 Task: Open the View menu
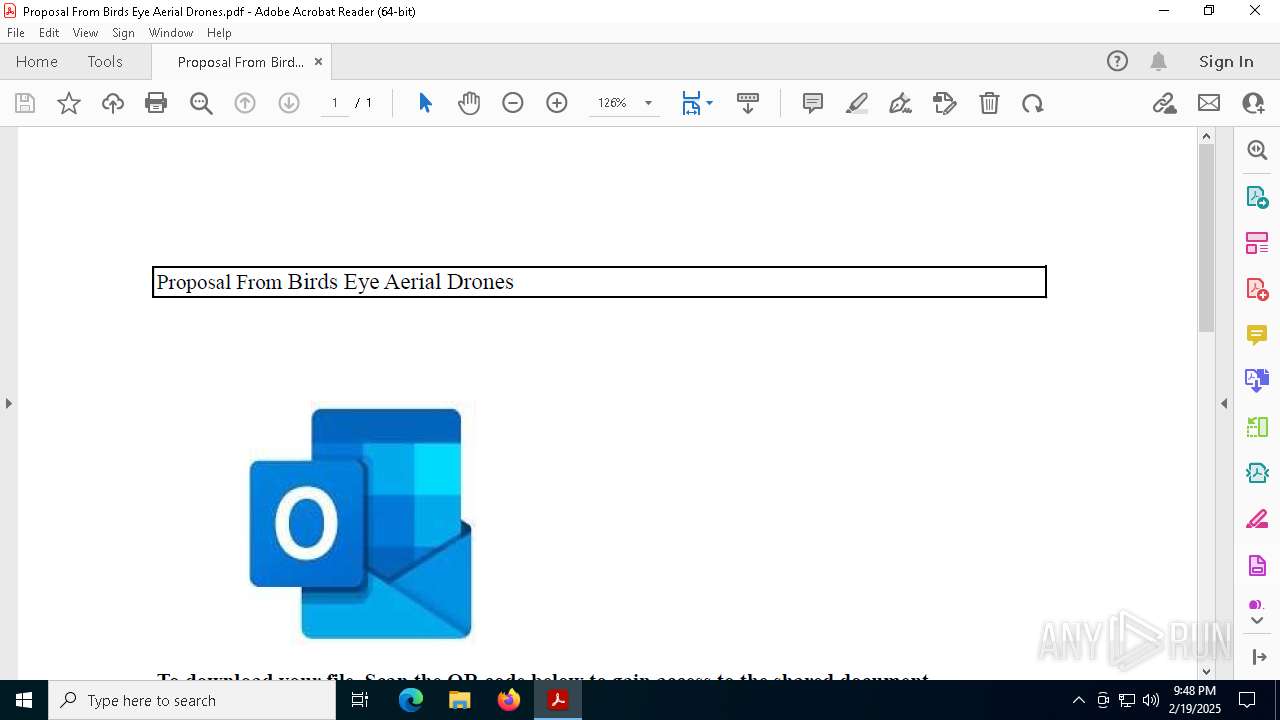point(85,33)
